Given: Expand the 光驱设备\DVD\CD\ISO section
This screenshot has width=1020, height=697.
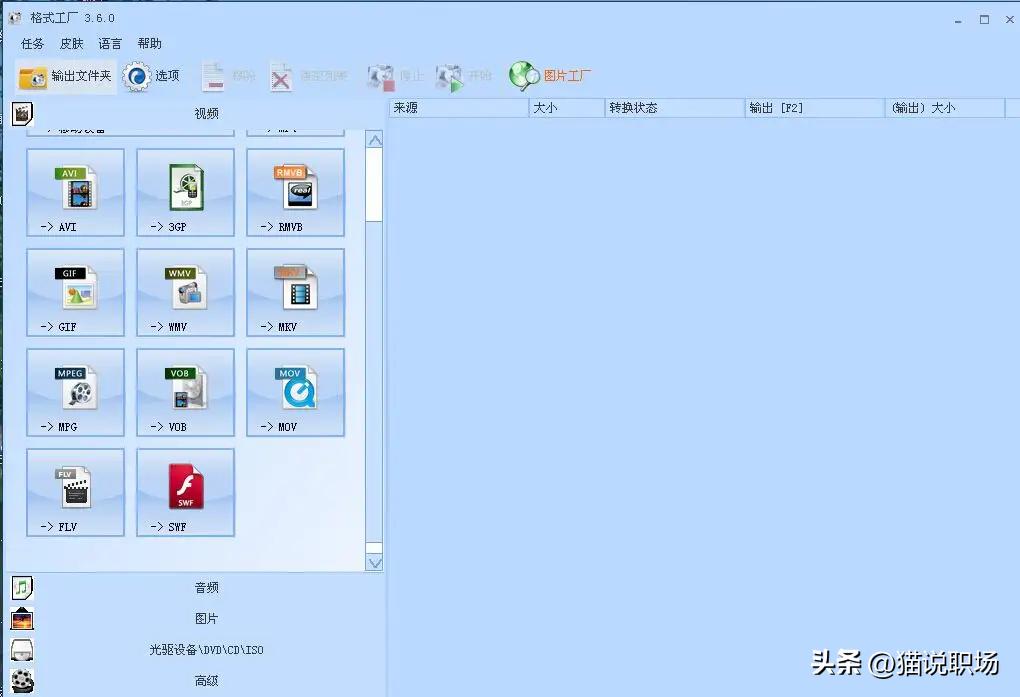Looking at the screenshot, I should (206, 650).
